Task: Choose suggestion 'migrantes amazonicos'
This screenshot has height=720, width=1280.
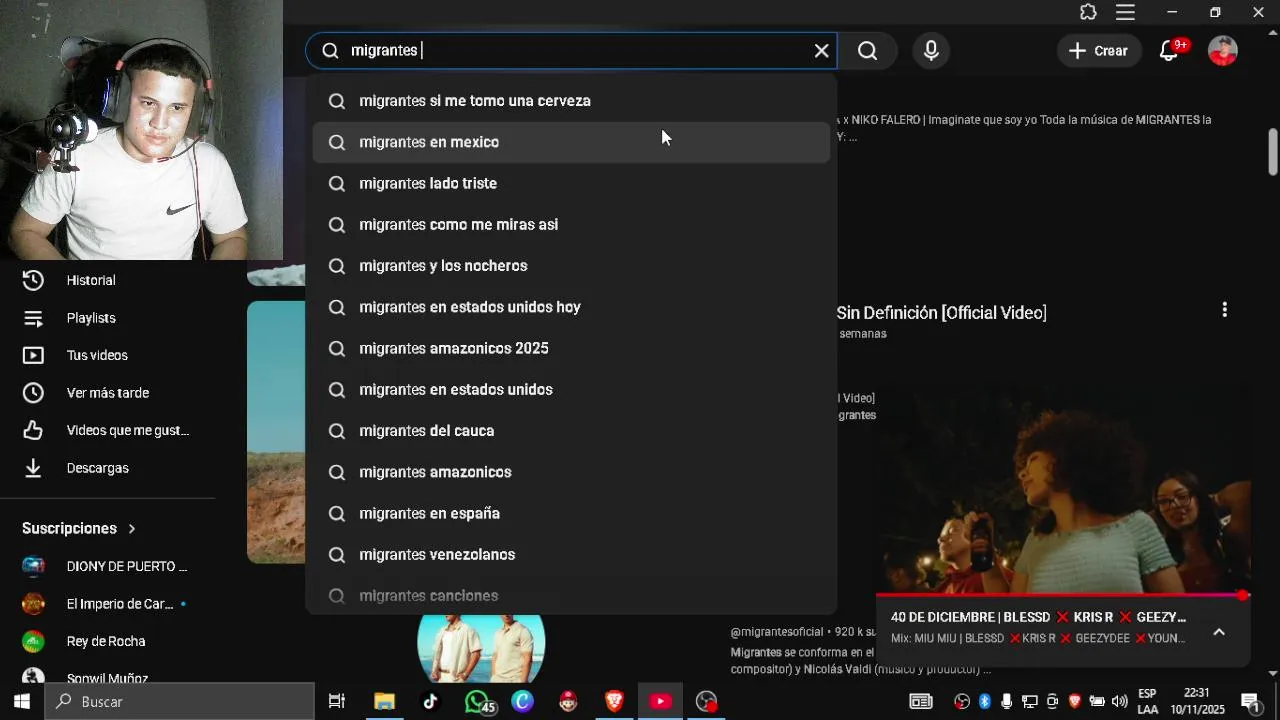Action: click(571, 472)
